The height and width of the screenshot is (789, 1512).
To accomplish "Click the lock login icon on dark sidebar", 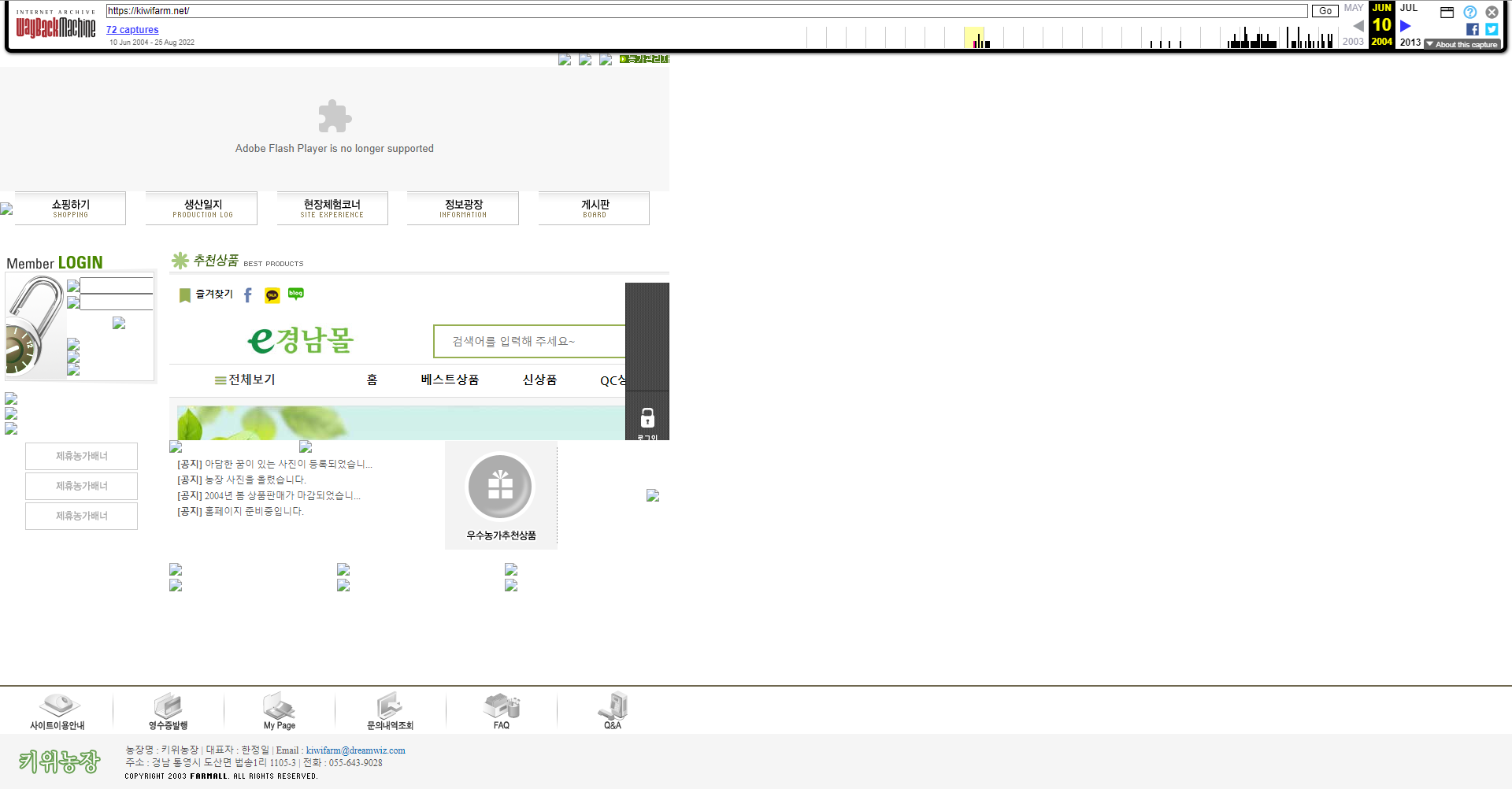I will (x=647, y=418).
